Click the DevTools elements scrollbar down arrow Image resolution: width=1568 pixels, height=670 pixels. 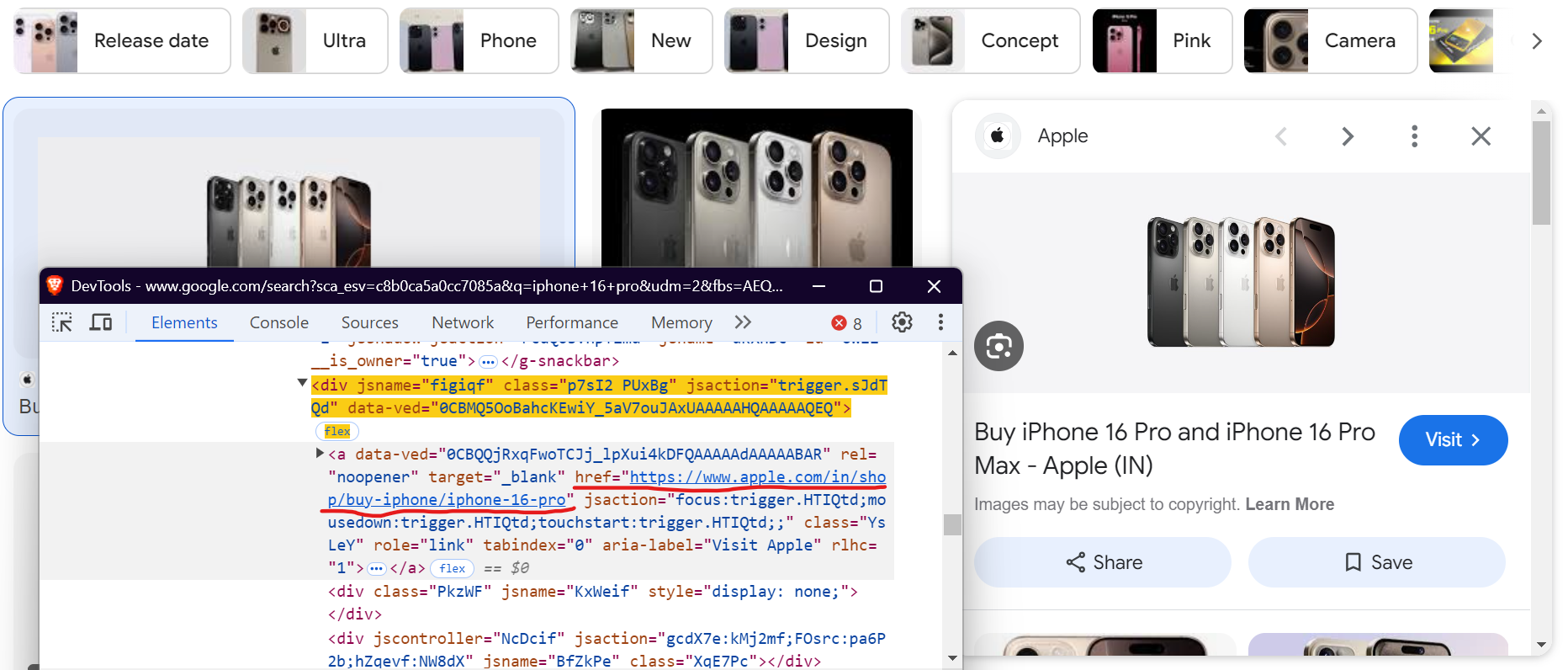pos(952,658)
